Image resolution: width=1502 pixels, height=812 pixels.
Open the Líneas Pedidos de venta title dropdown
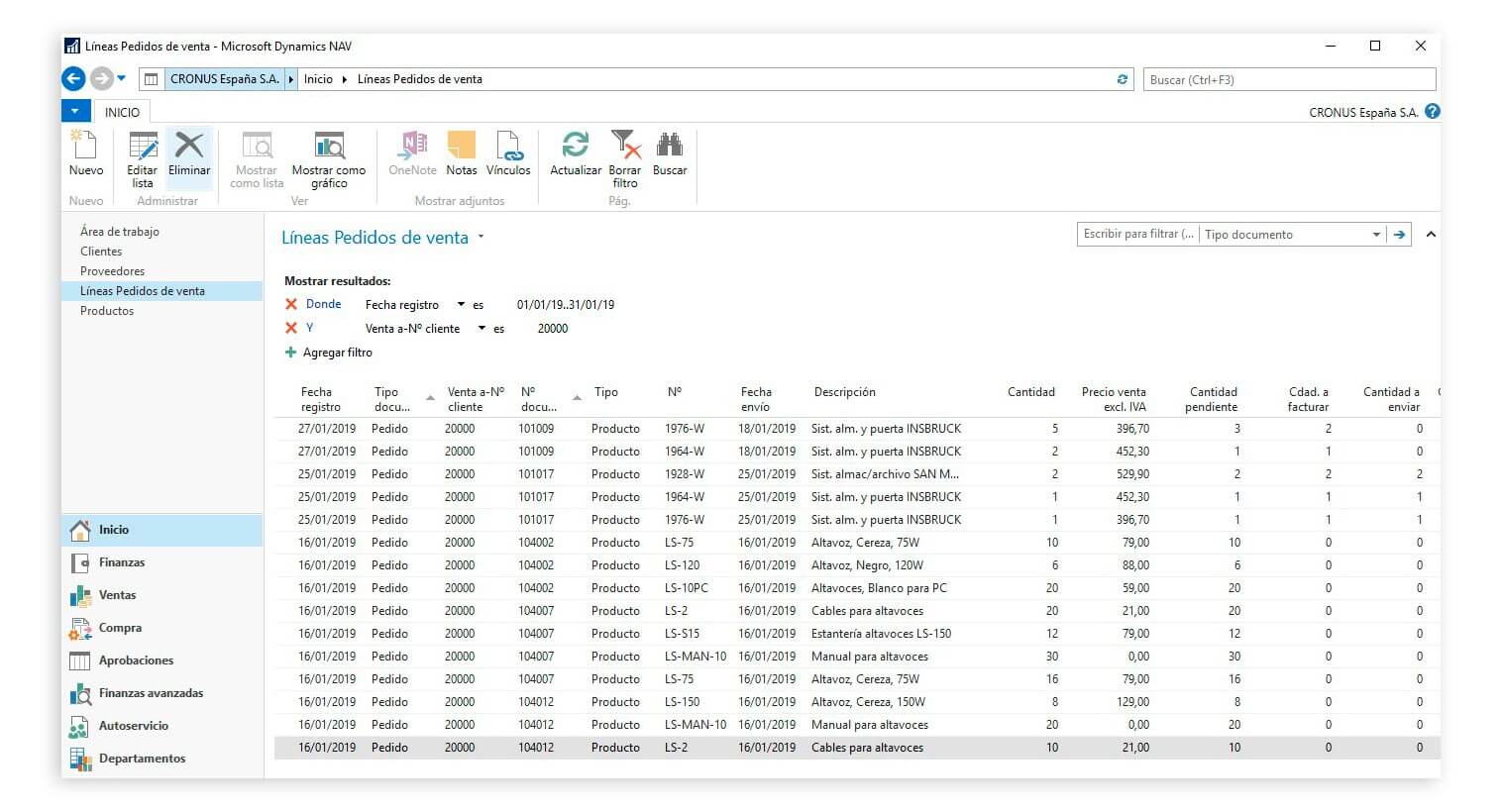[482, 238]
